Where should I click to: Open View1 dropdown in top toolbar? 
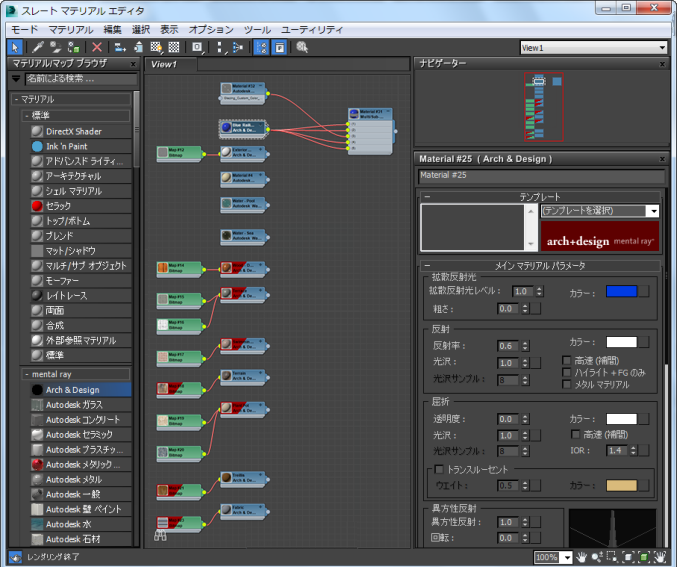[594, 48]
